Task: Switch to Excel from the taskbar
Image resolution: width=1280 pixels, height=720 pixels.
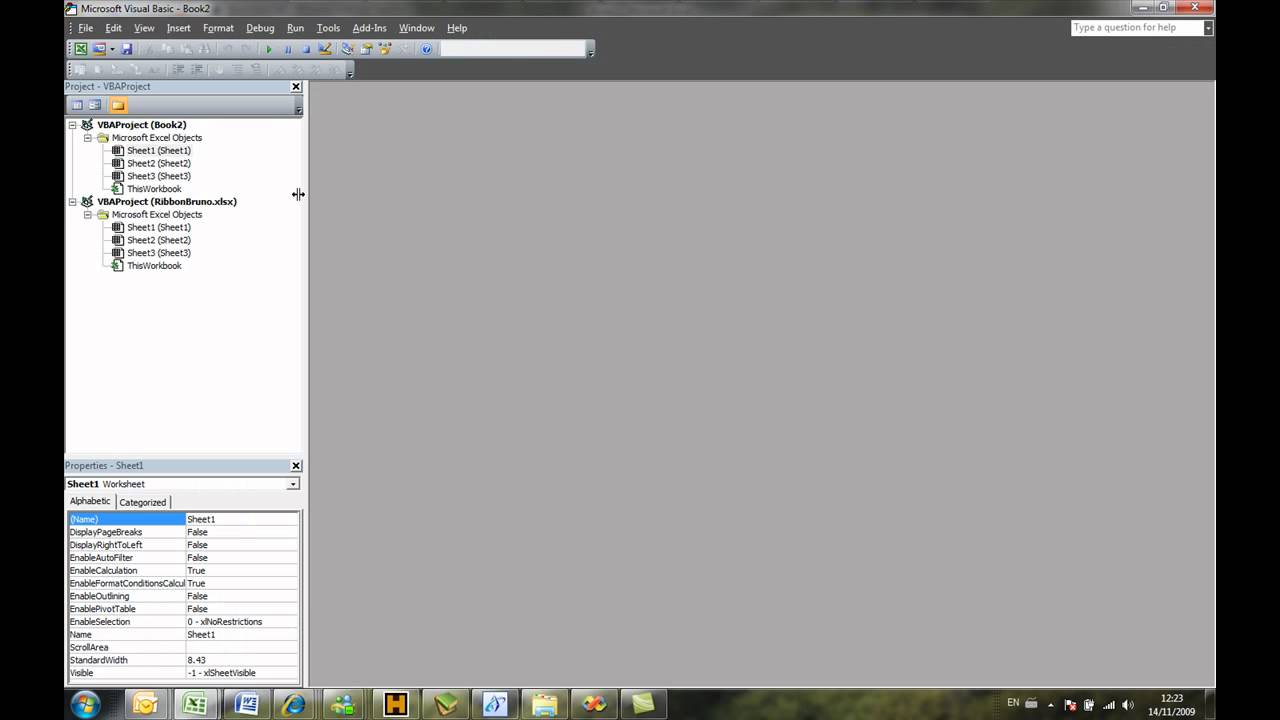Action: click(195, 704)
